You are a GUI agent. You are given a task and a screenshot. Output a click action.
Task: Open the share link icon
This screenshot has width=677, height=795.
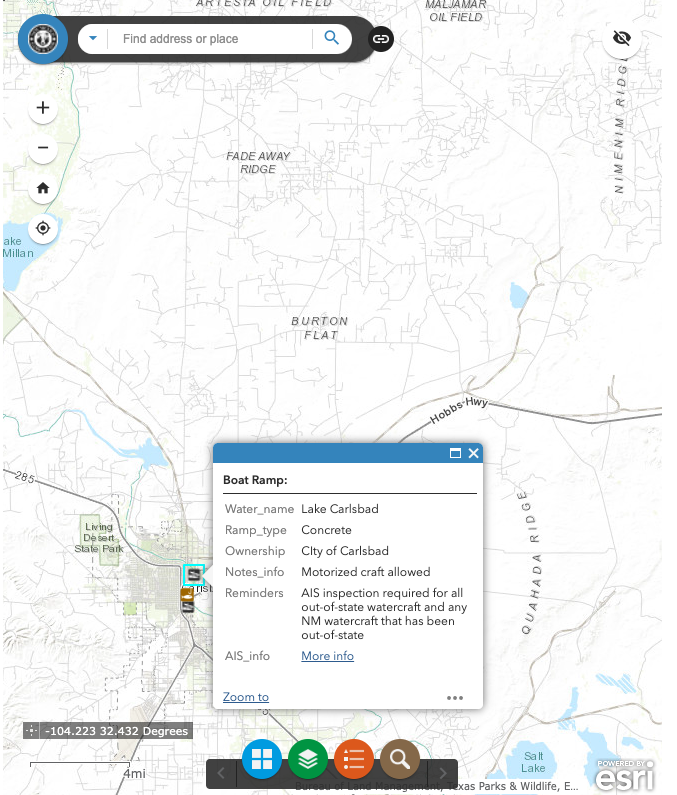(x=381, y=39)
